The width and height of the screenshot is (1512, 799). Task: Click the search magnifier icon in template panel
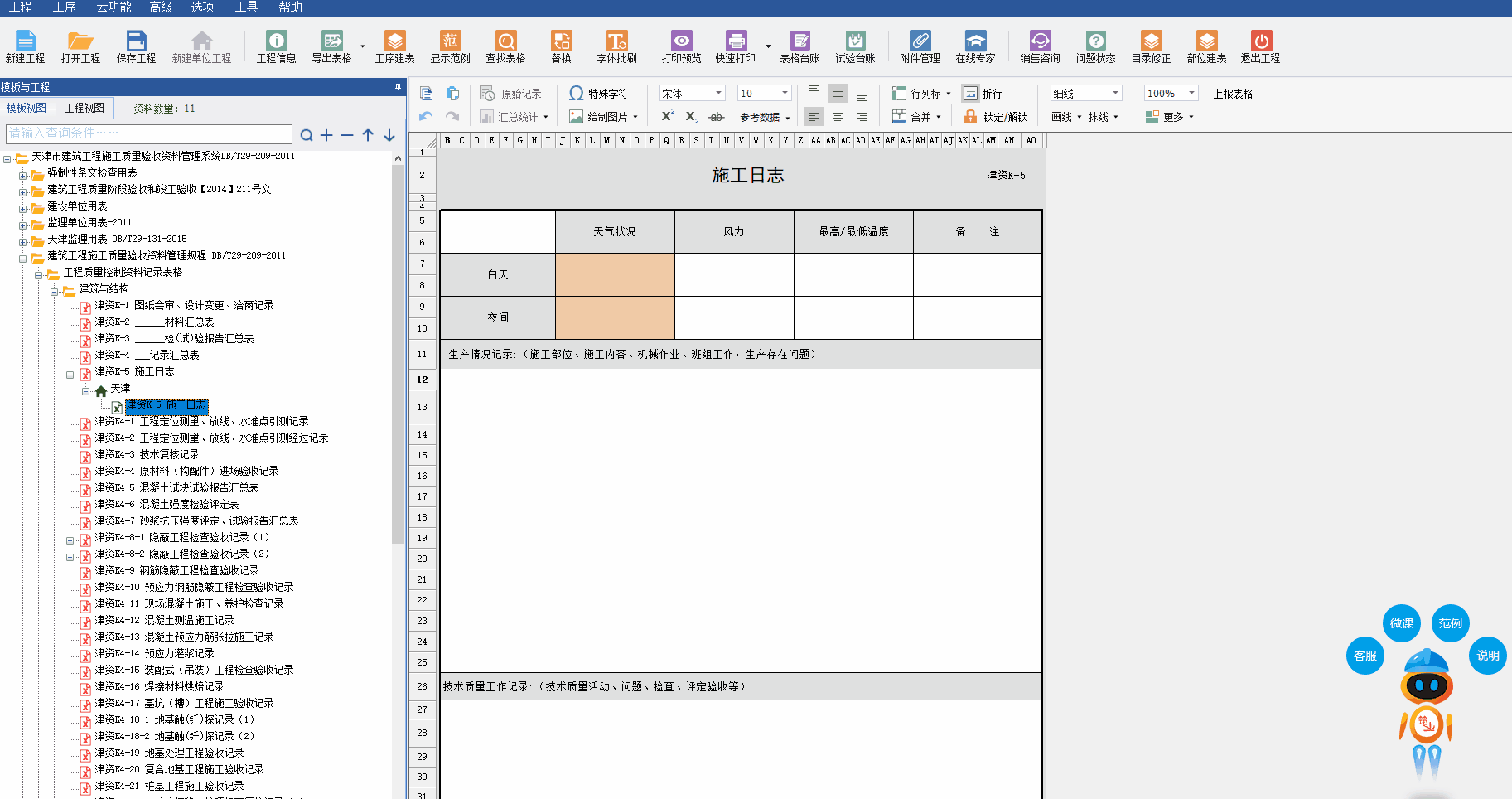(x=307, y=135)
